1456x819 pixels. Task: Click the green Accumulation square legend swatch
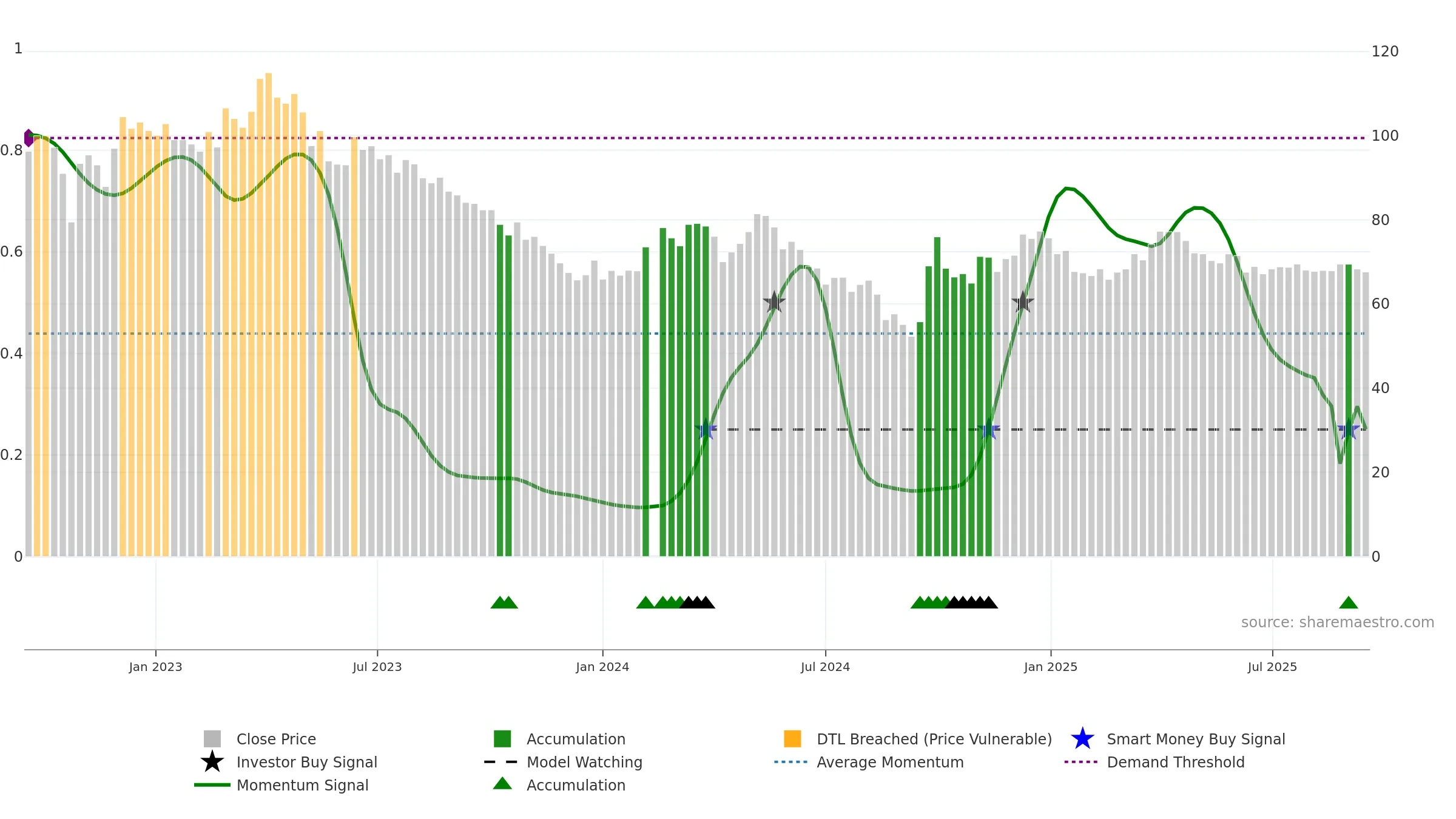coord(502,739)
